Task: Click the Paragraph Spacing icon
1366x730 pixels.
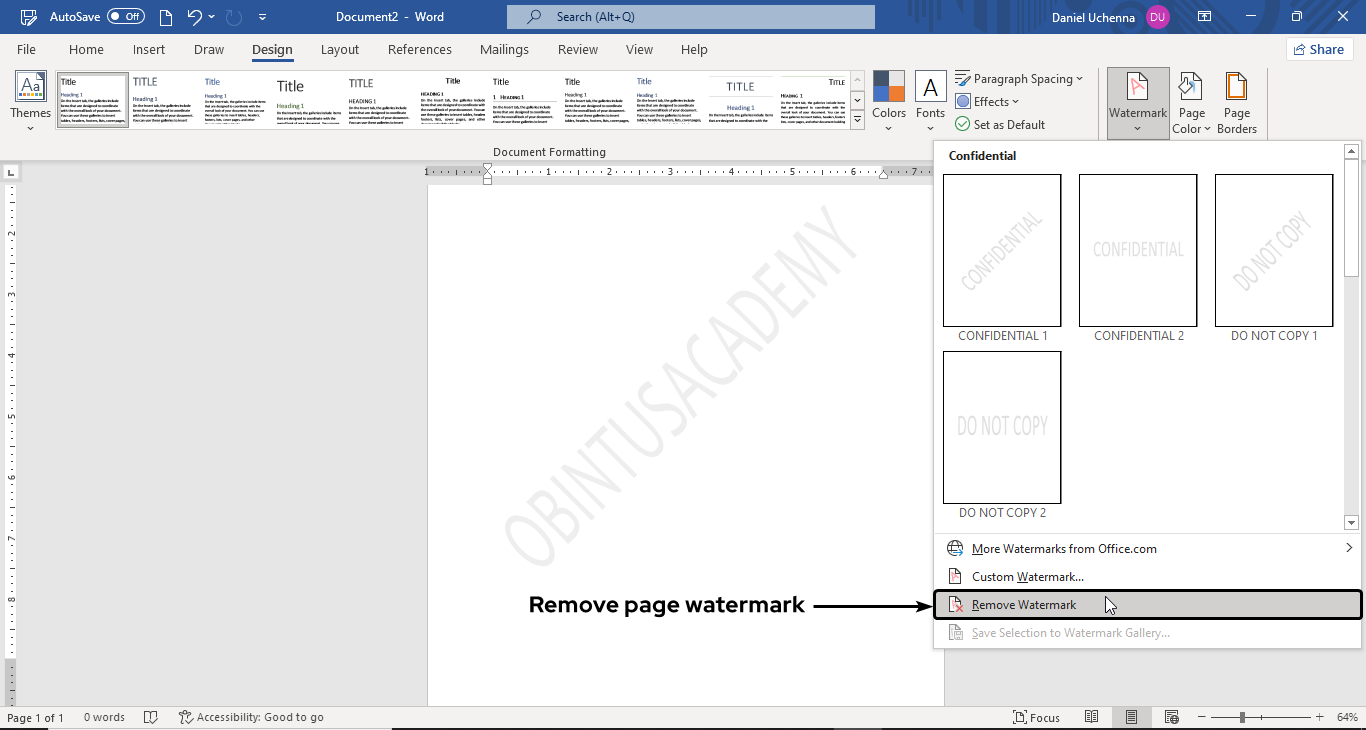Action: pos(964,78)
